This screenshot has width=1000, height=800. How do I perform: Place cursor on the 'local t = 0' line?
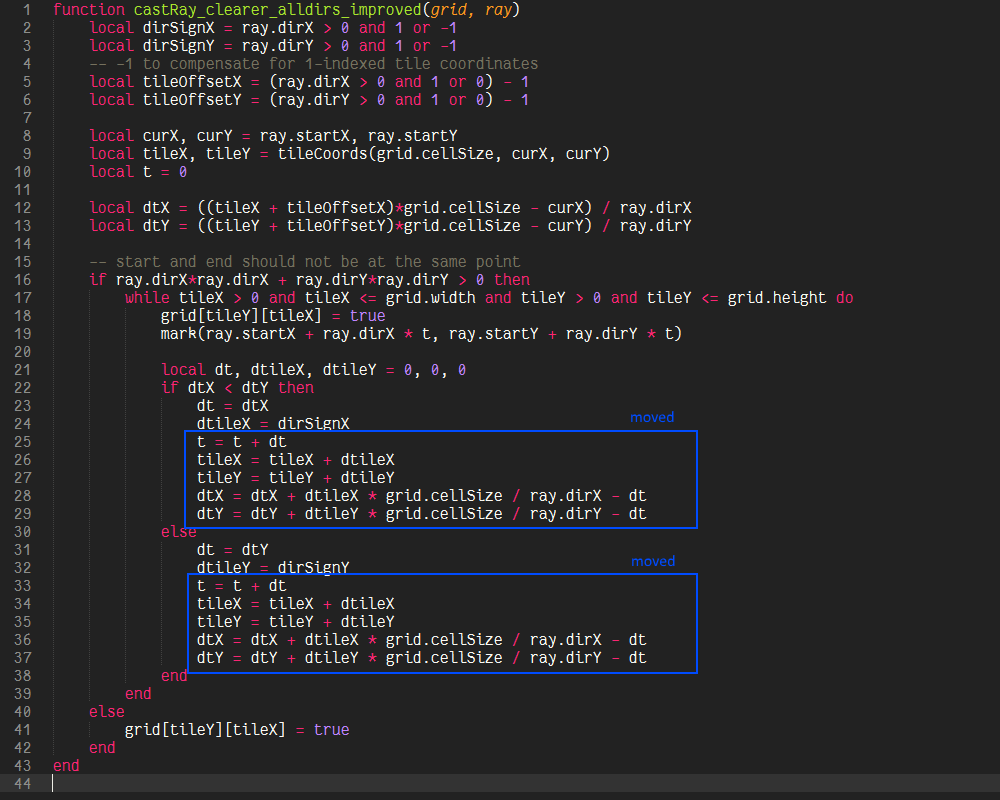[x=138, y=172]
